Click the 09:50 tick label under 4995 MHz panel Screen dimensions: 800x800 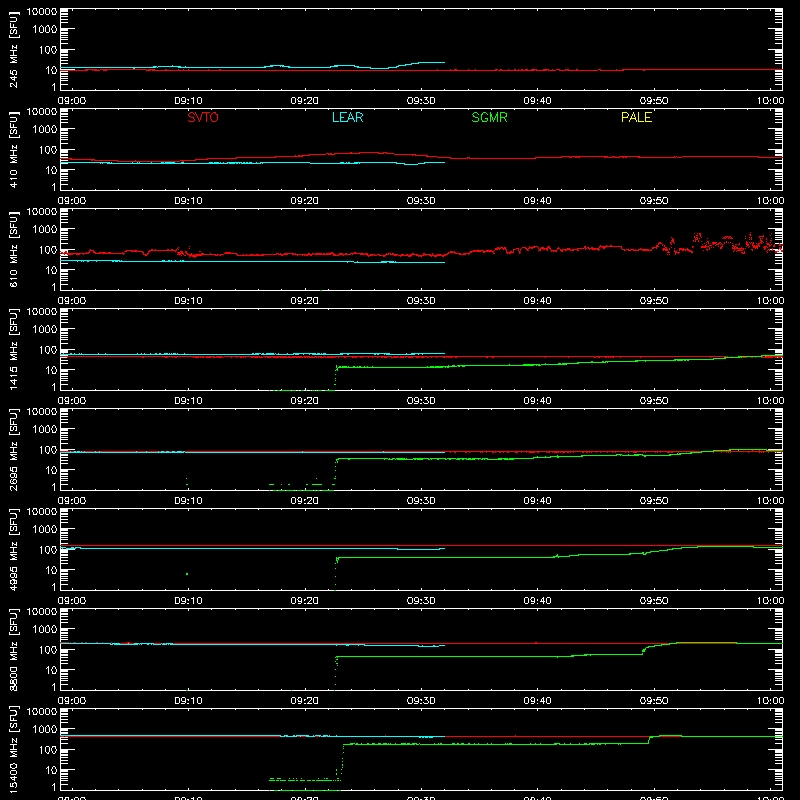654,601
